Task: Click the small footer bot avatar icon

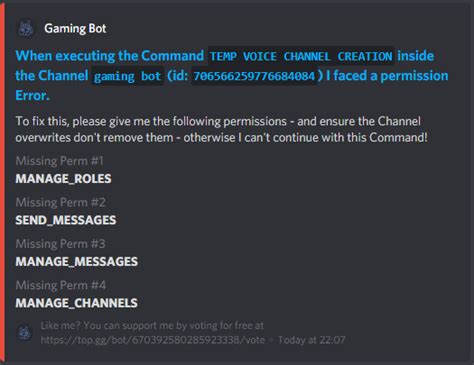Action: [24, 333]
